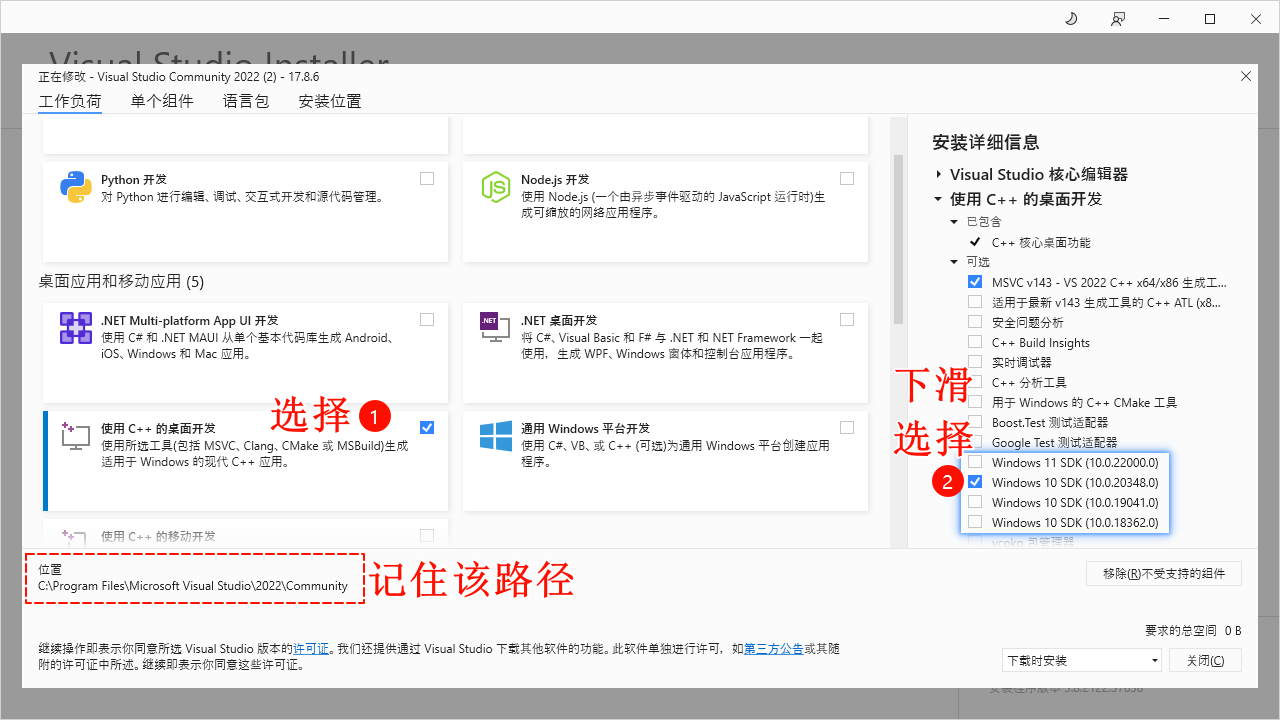
Task: Uncheck the MSVC v143 component
Action: pyautogui.click(x=975, y=281)
